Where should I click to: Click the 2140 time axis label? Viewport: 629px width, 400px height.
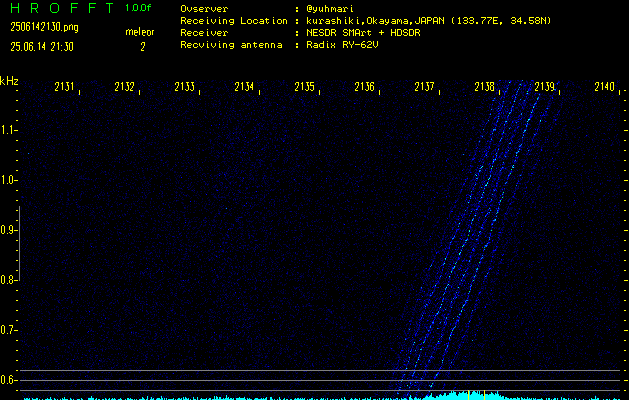(604, 87)
